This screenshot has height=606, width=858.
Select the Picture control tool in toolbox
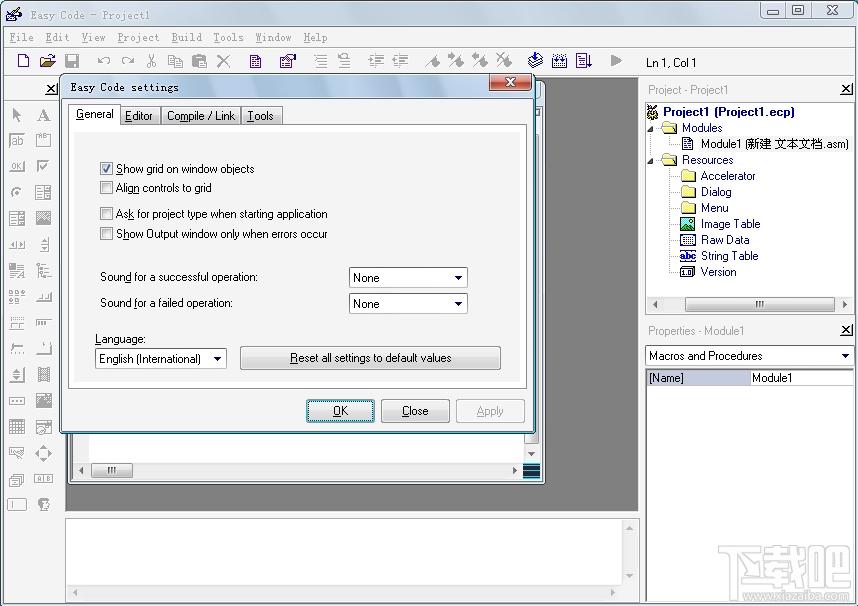tap(43, 218)
